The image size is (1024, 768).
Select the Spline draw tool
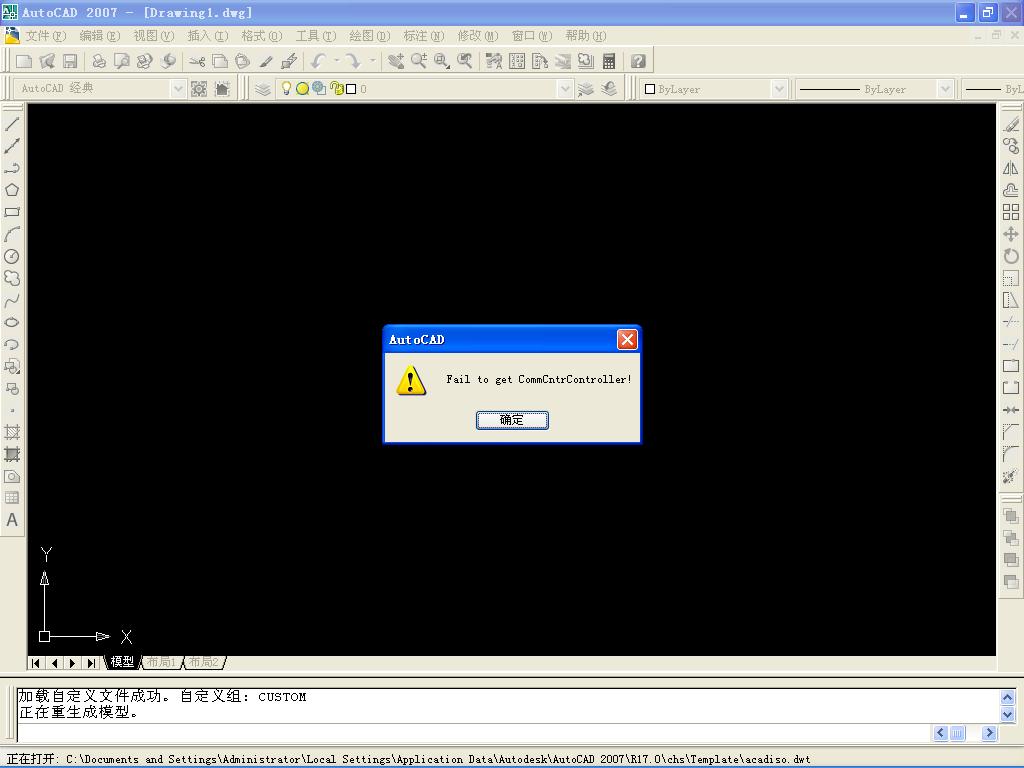click(x=12, y=300)
